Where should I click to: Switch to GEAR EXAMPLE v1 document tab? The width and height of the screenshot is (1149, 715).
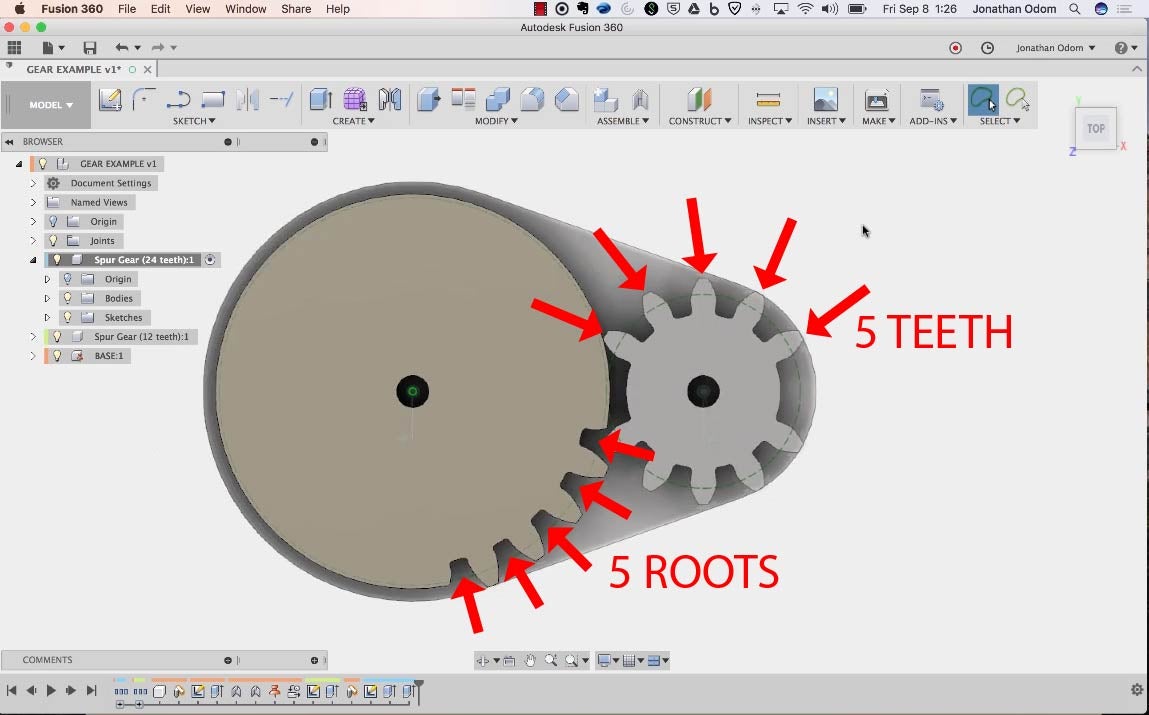point(73,70)
